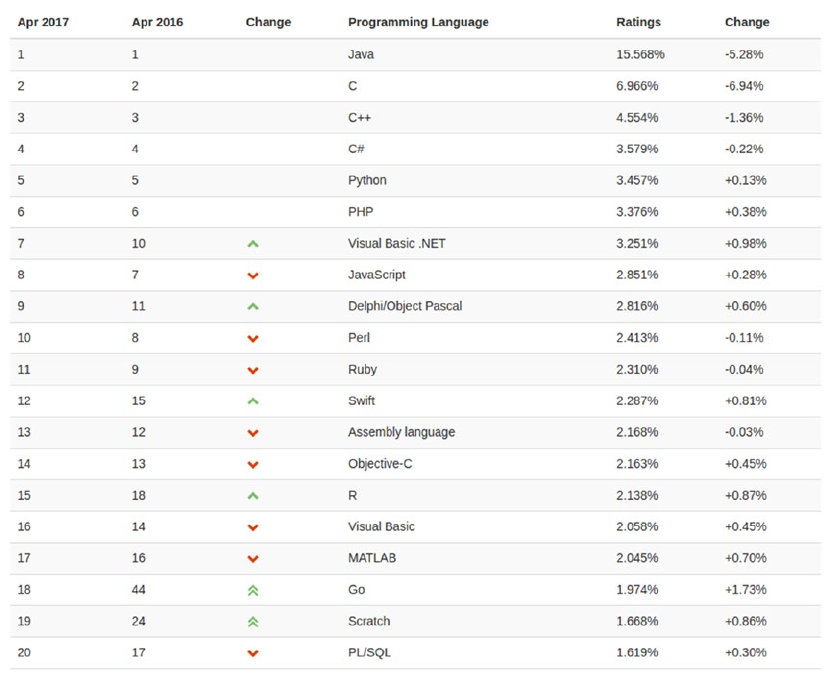829x676 pixels.
Task: Click the green up arrow beside Delphi/Object Pascal
Action: click(253, 307)
